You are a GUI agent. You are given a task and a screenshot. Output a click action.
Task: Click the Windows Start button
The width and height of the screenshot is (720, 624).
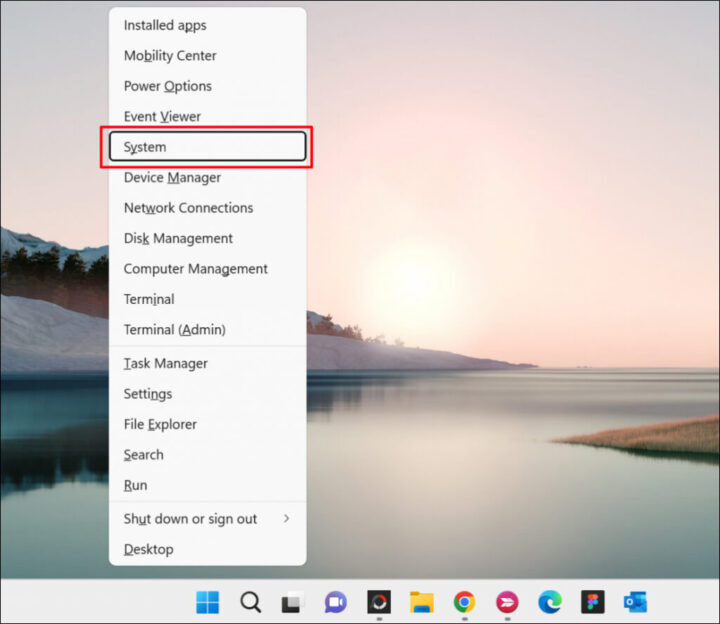[x=208, y=602]
